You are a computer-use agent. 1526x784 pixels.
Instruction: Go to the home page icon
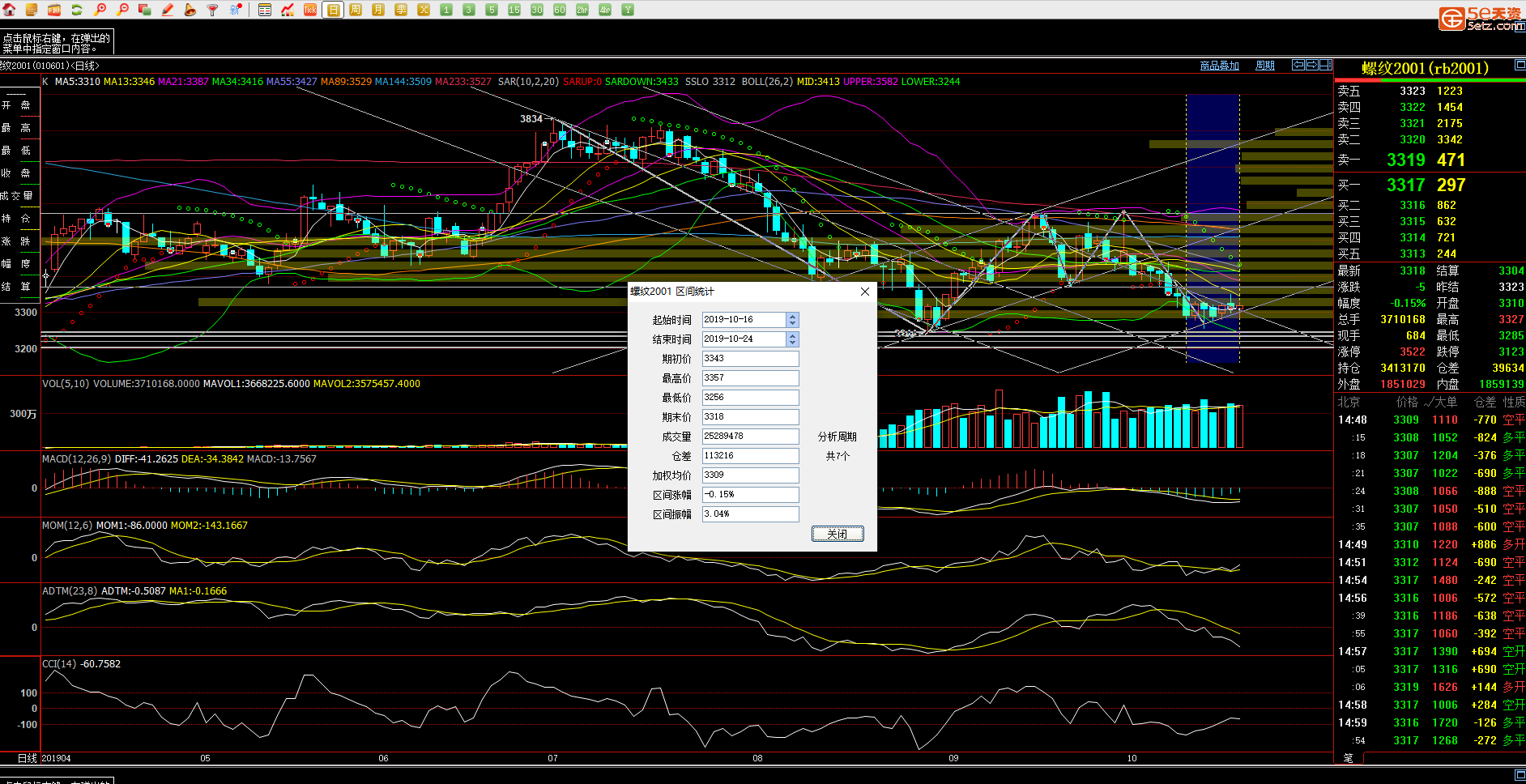pos(10,10)
